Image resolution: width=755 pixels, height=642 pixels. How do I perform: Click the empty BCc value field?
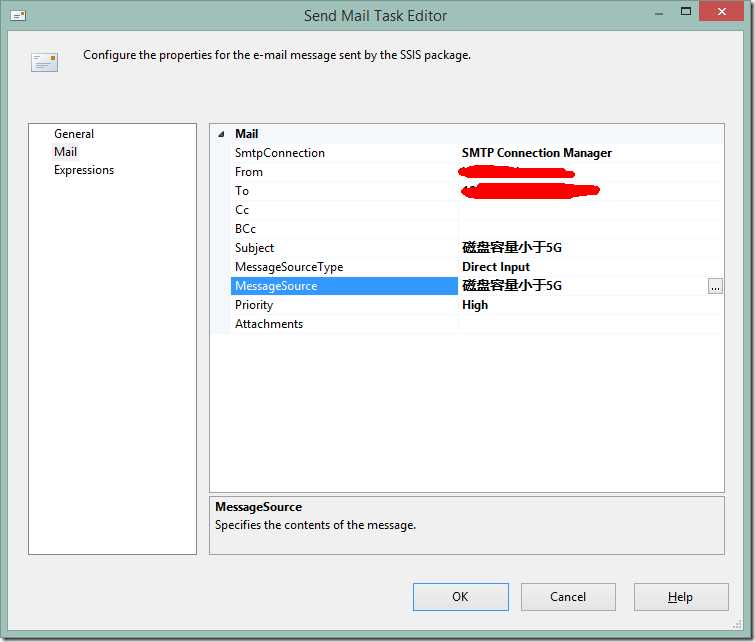tap(590, 229)
